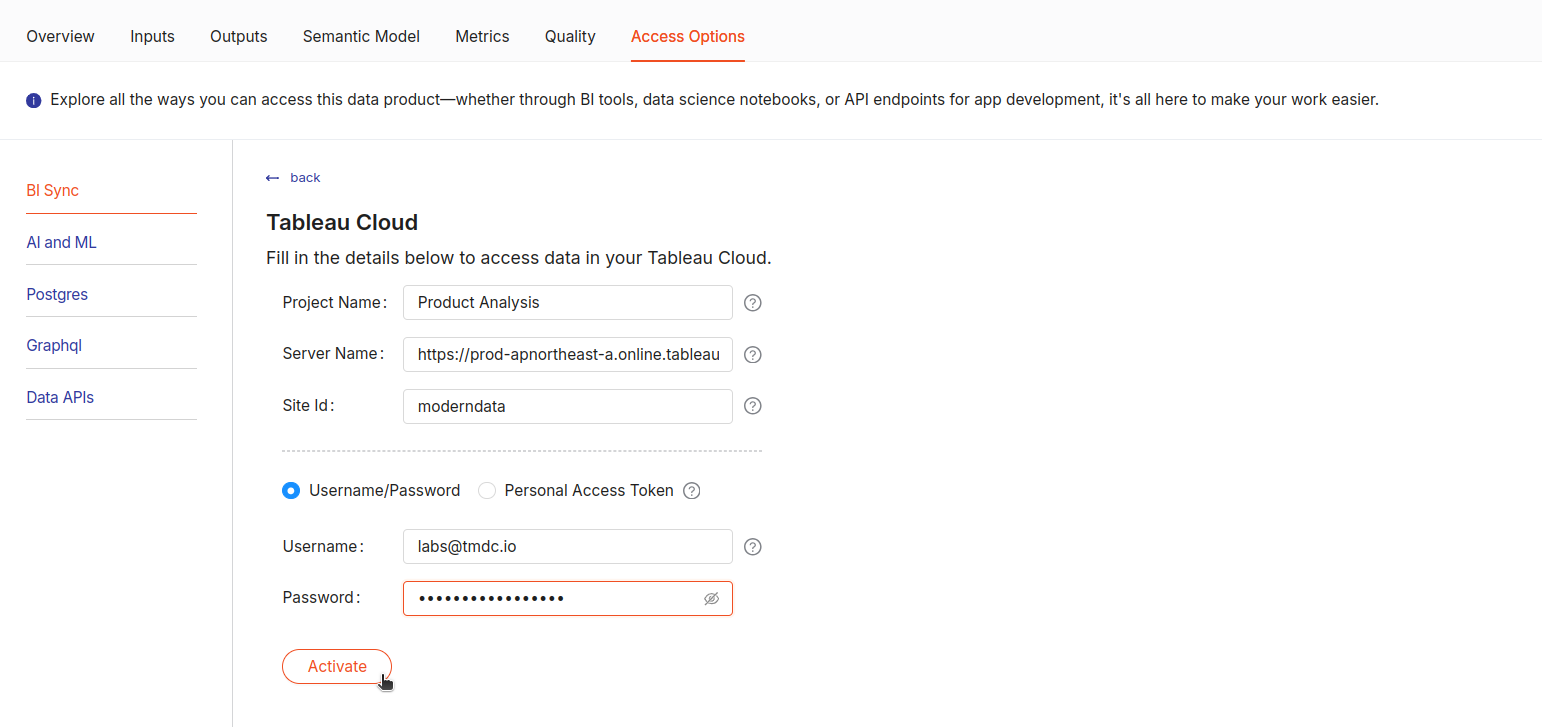Switch to the Inputs tab

(x=152, y=36)
